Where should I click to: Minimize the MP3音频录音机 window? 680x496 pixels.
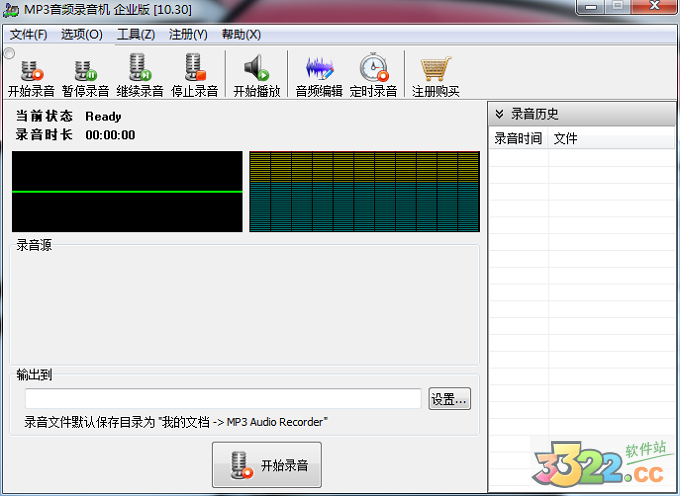[591, 7]
